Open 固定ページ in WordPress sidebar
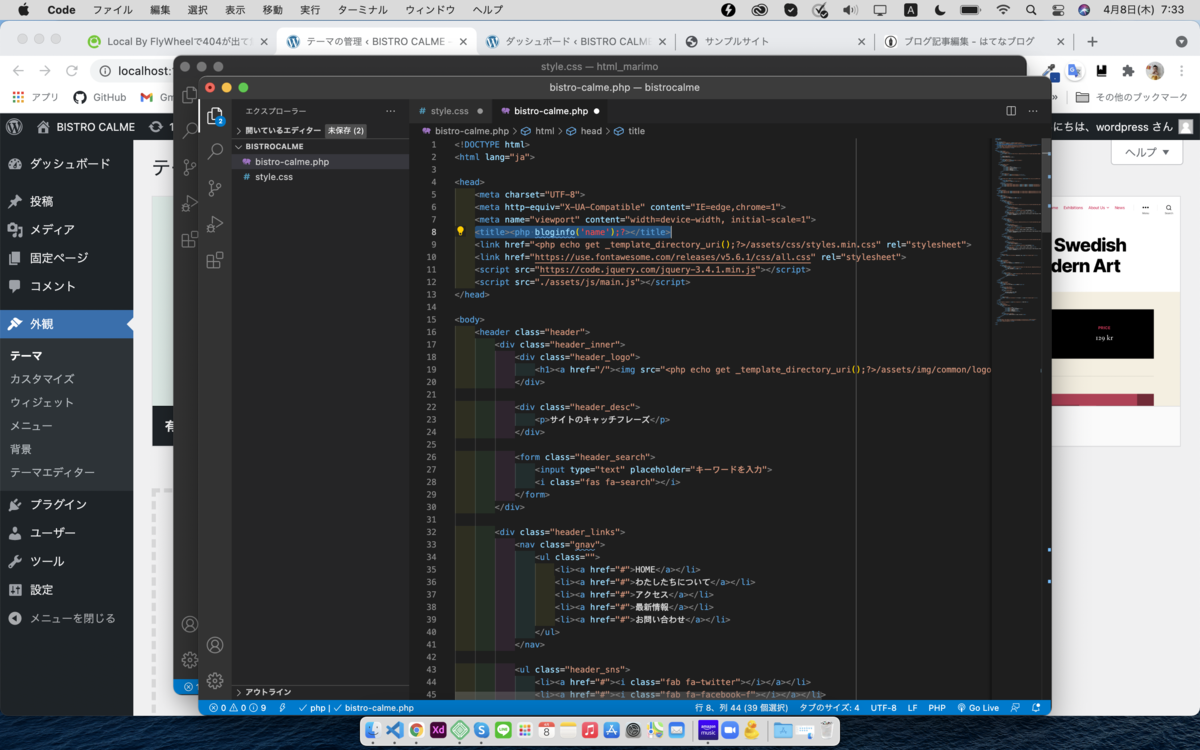Screen dimensions: 1200x750 (x=66, y=258)
